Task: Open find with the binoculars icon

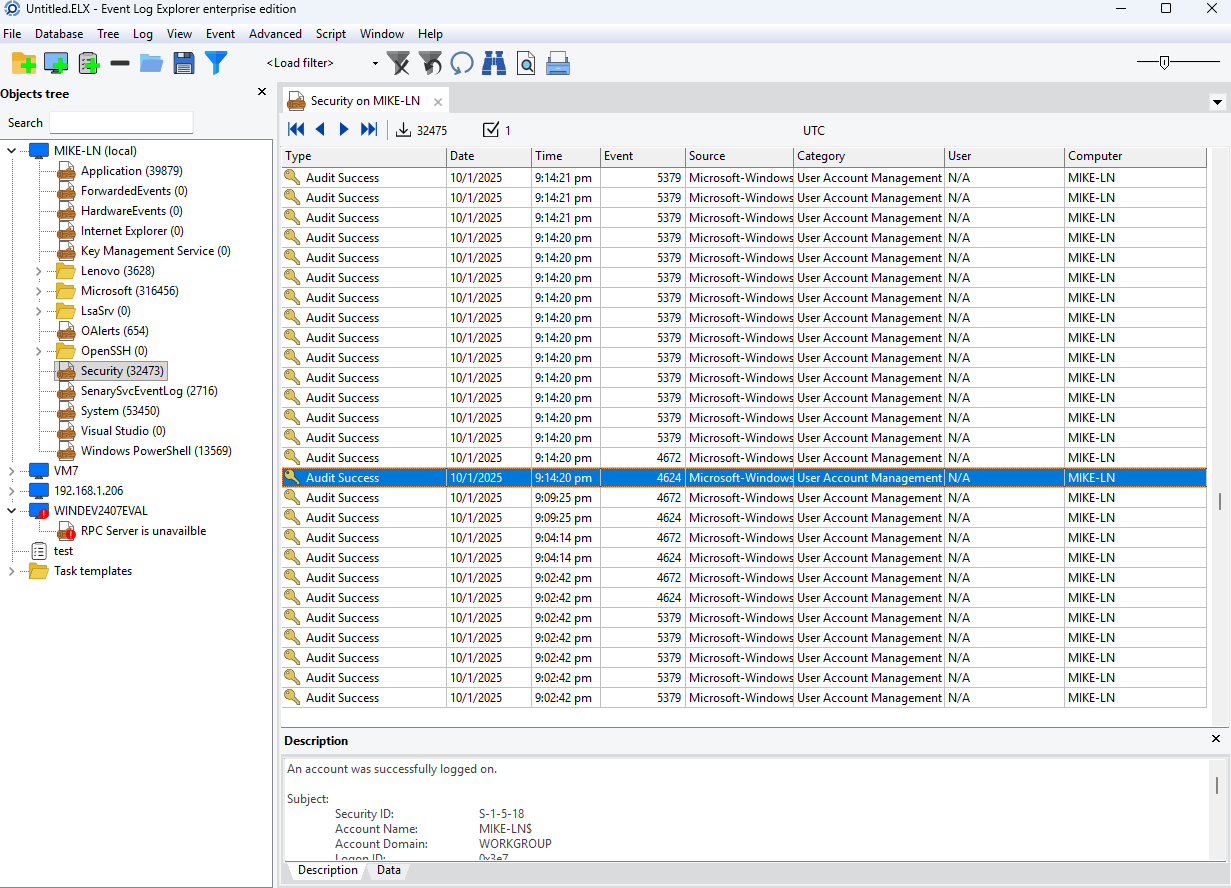Action: (x=493, y=63)
